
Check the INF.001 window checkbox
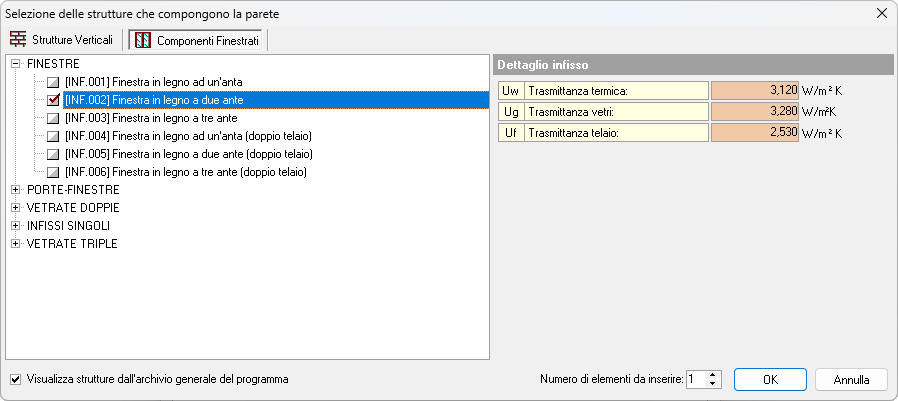pyautogui.click(x=53, y=82)
